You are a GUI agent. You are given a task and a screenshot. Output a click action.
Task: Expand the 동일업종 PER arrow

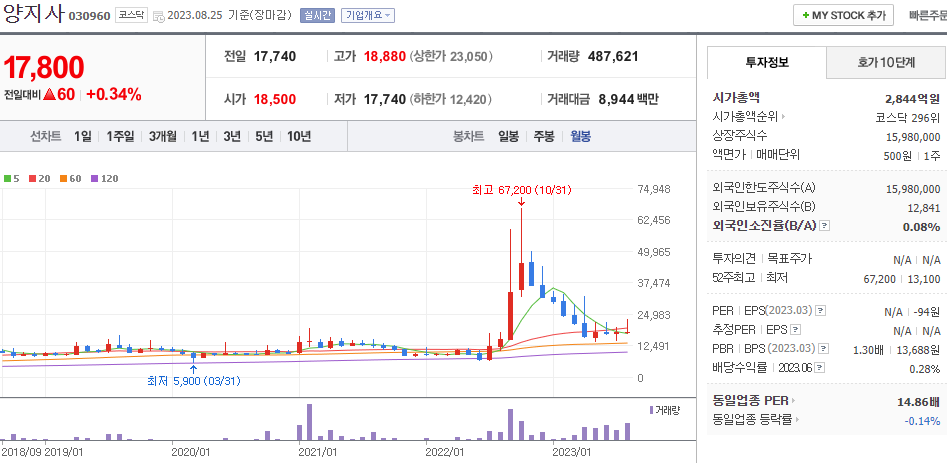coord(794,401)
